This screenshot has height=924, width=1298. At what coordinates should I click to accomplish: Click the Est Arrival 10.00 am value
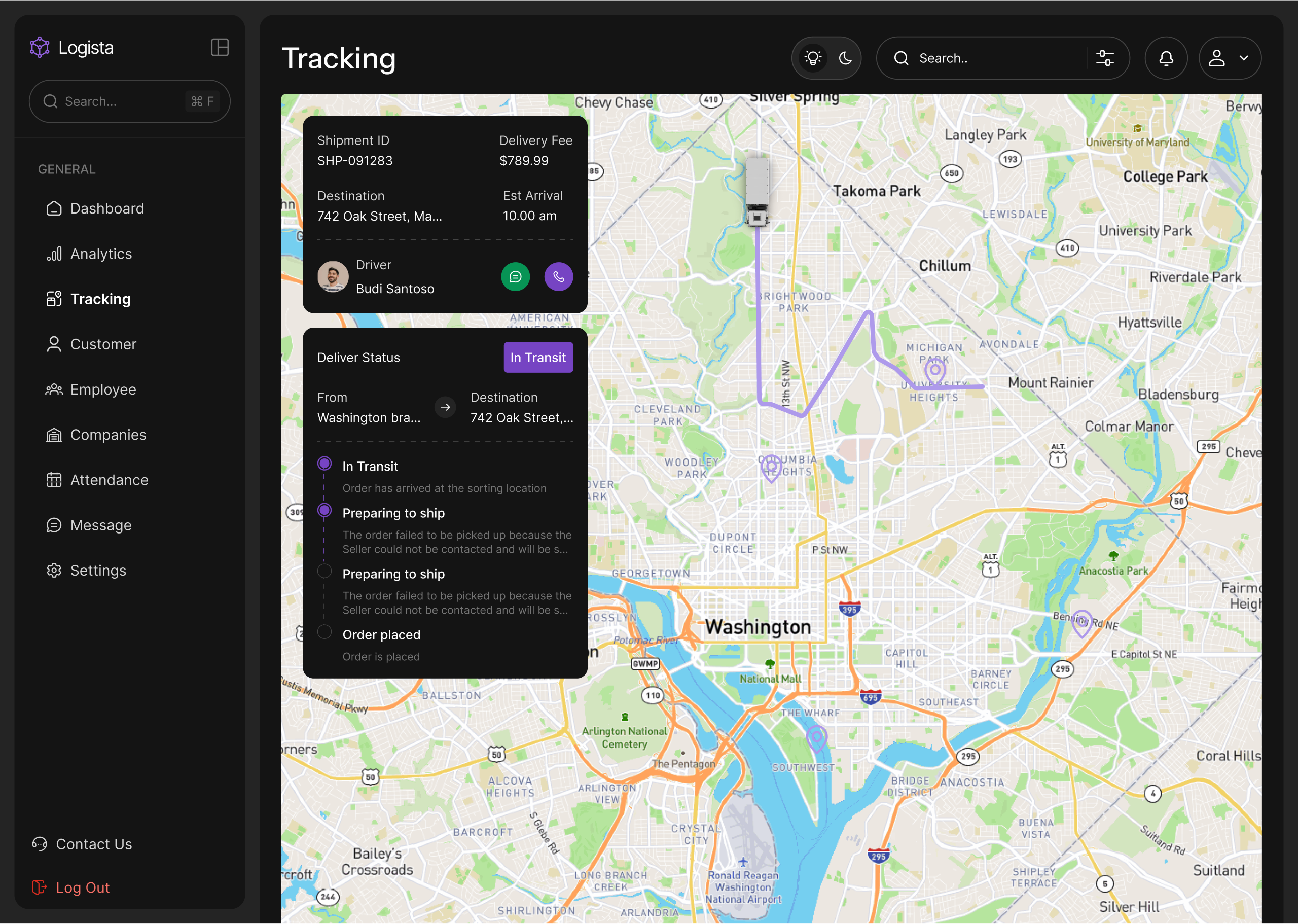pos(529,216)
